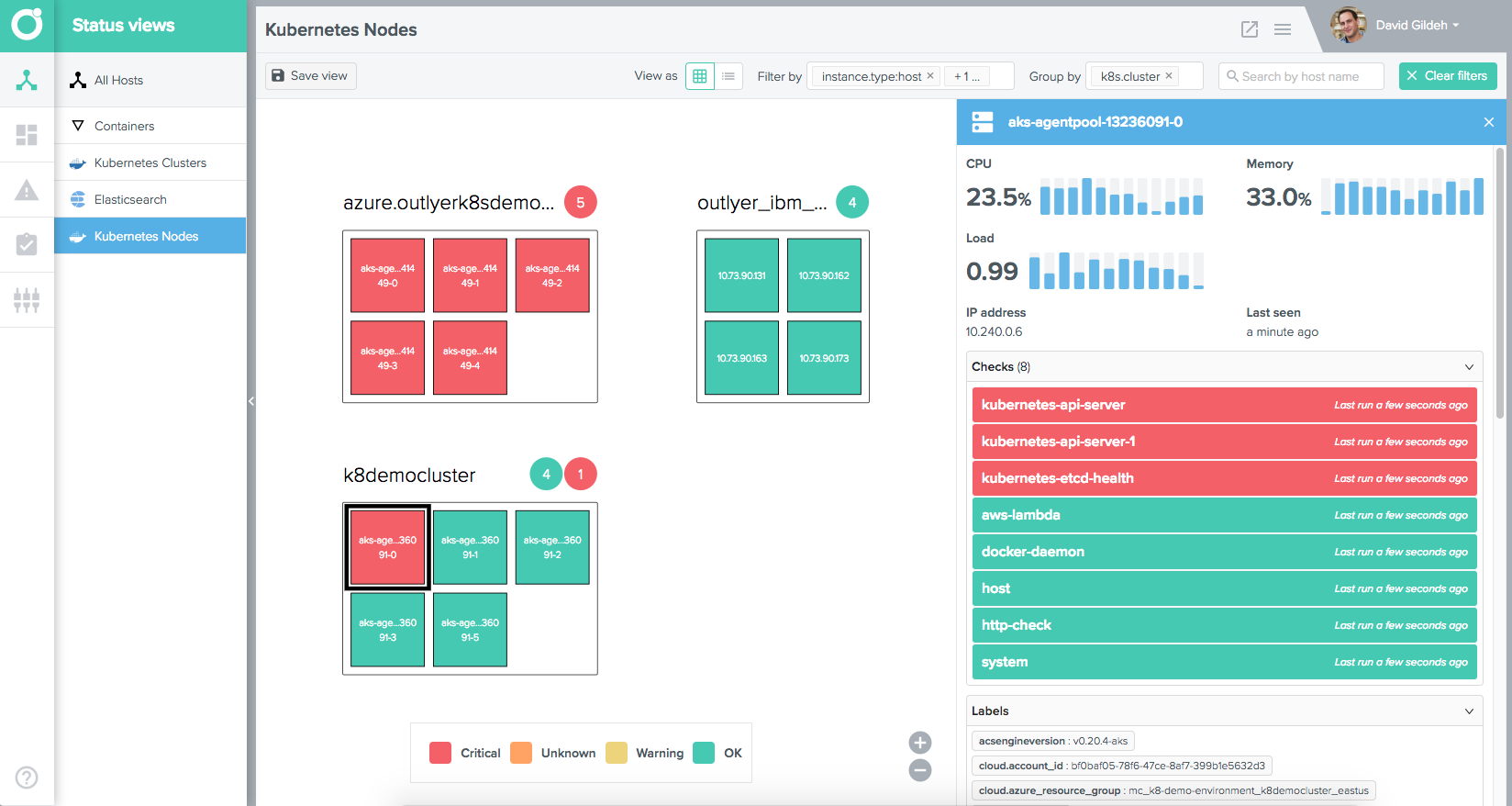The width and height of the screenshot is (1512, 806).
Task: Click the Unknown orange legend swatch
Action: tap(521, 753)
